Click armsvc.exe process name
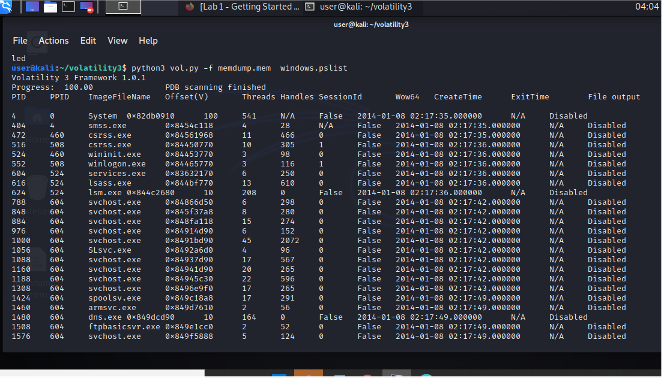 (x=112, y=308)
